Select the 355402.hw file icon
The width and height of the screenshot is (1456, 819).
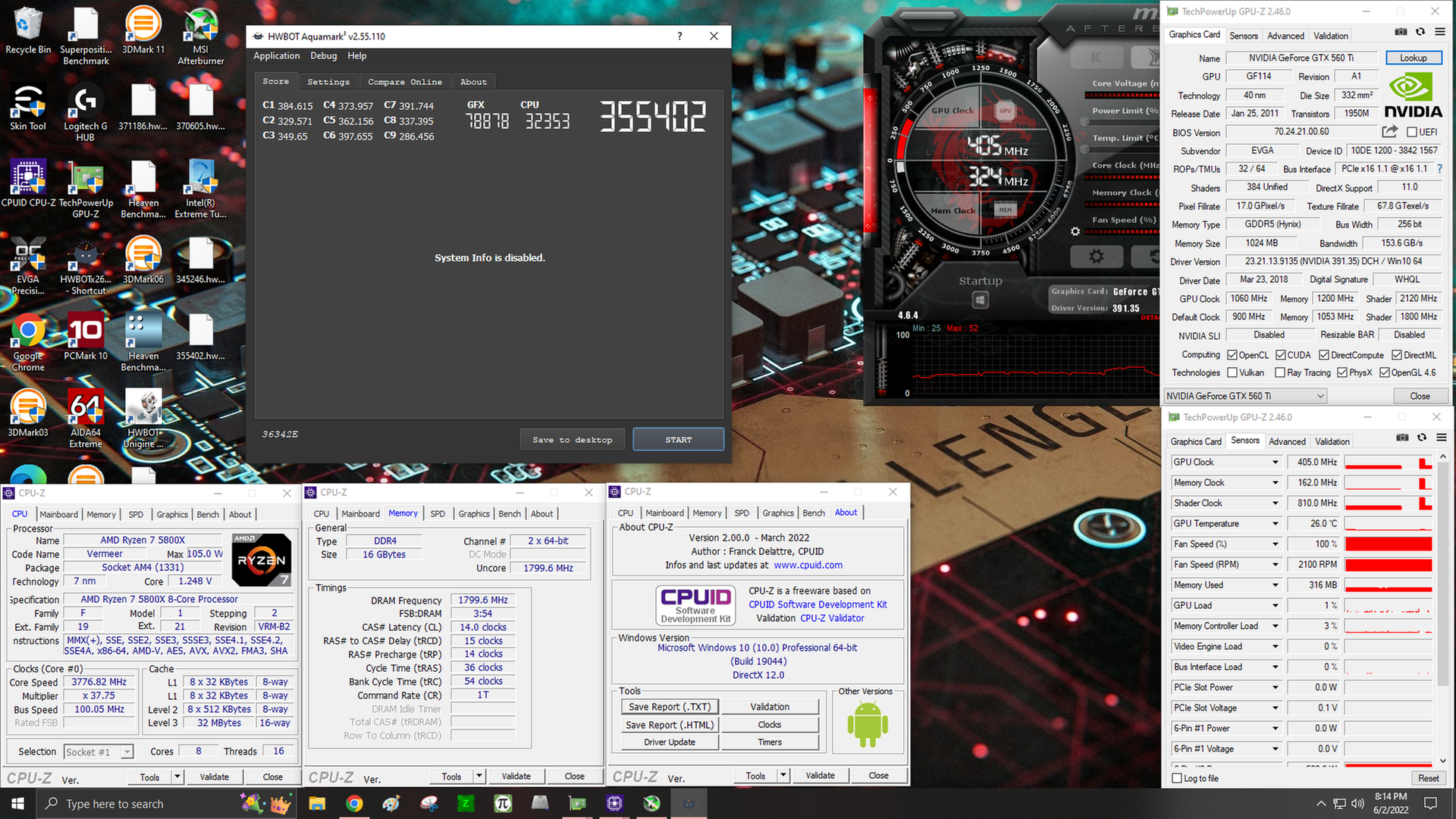pyautogui.click(x=200, y=336)
